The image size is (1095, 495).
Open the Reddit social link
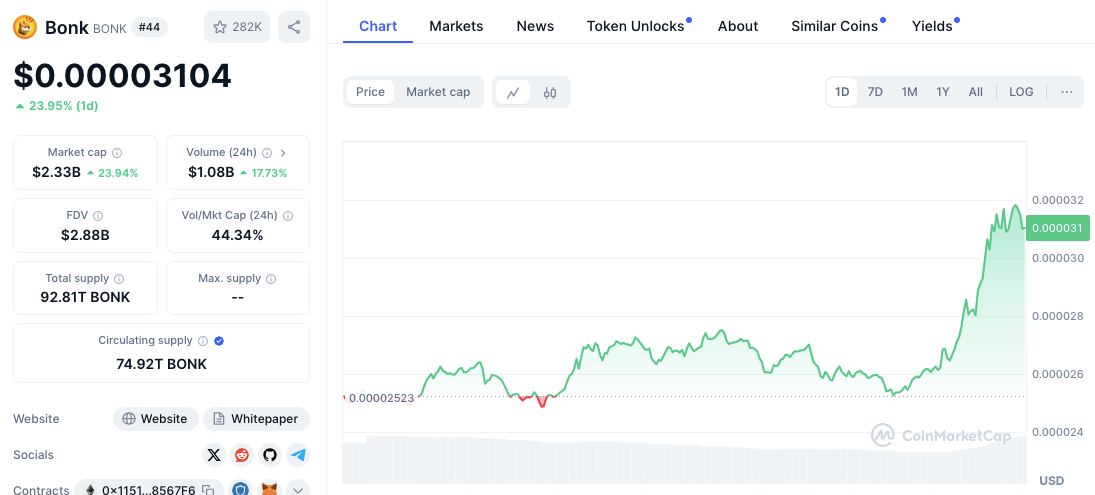coord(242,455)
